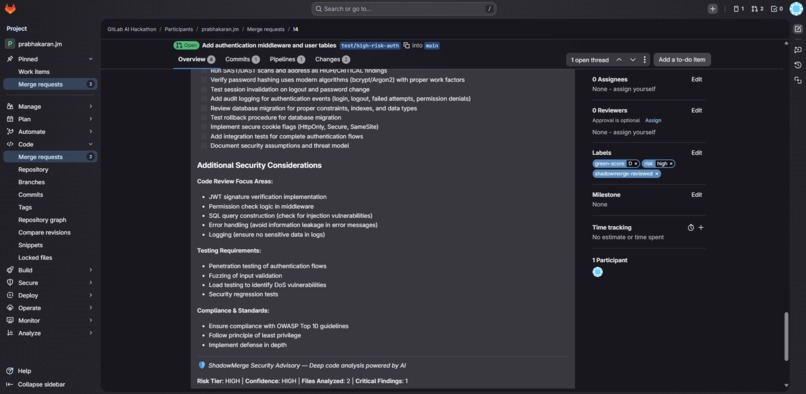Image resolution: width=806 pixels, height=394 pixels.
Task: Switch to the Pipelines tab
Action: tap(287, 60)
